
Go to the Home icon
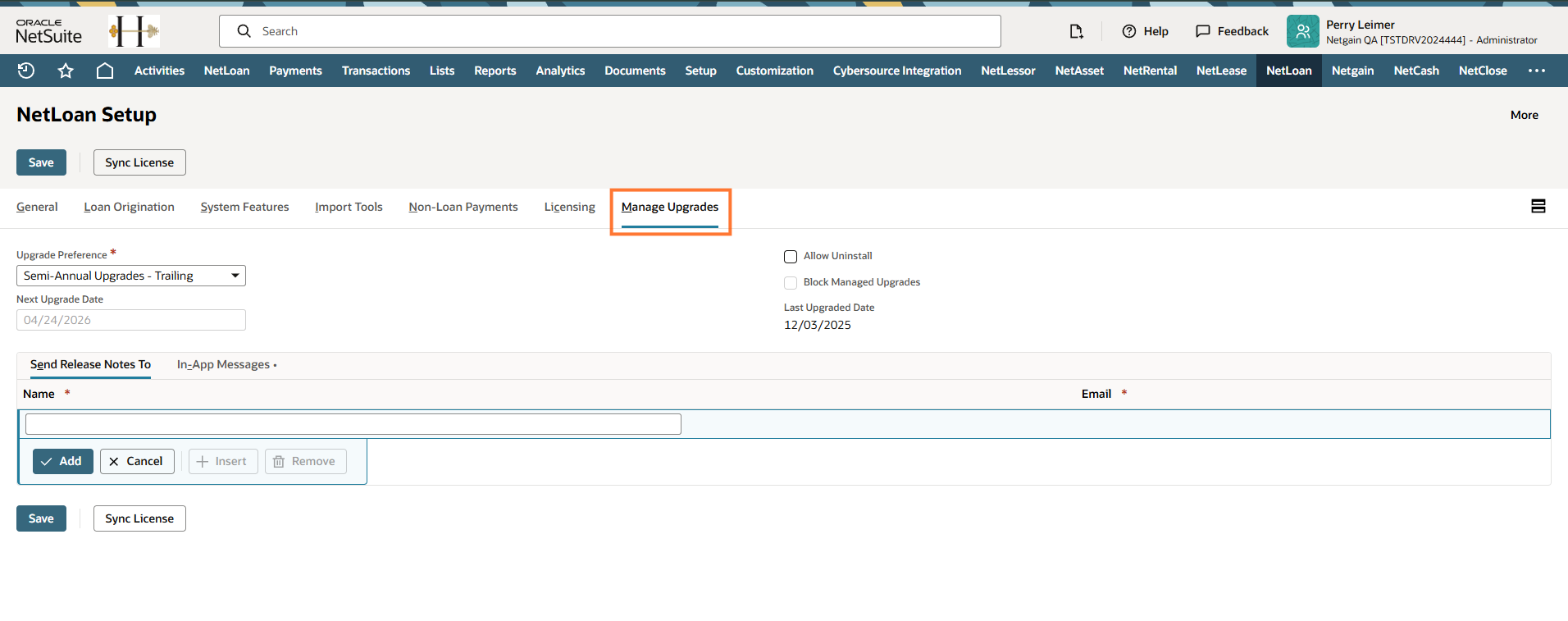click(105, 71)
